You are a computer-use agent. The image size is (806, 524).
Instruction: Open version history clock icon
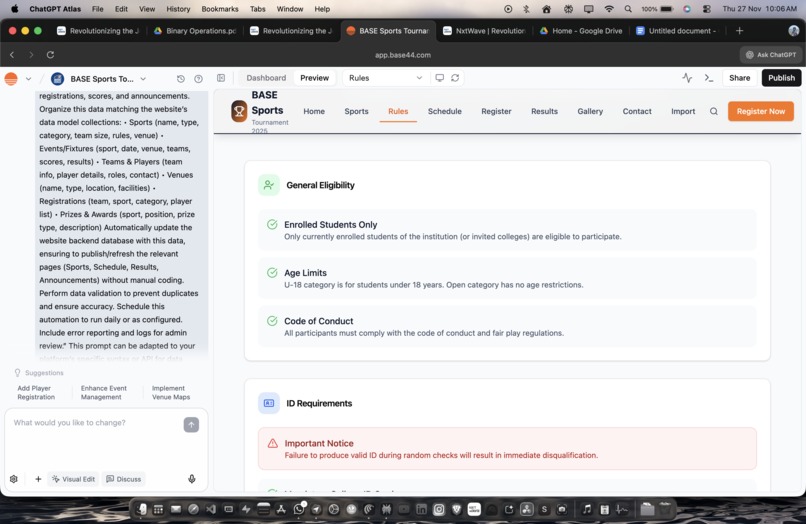point(180,79)
